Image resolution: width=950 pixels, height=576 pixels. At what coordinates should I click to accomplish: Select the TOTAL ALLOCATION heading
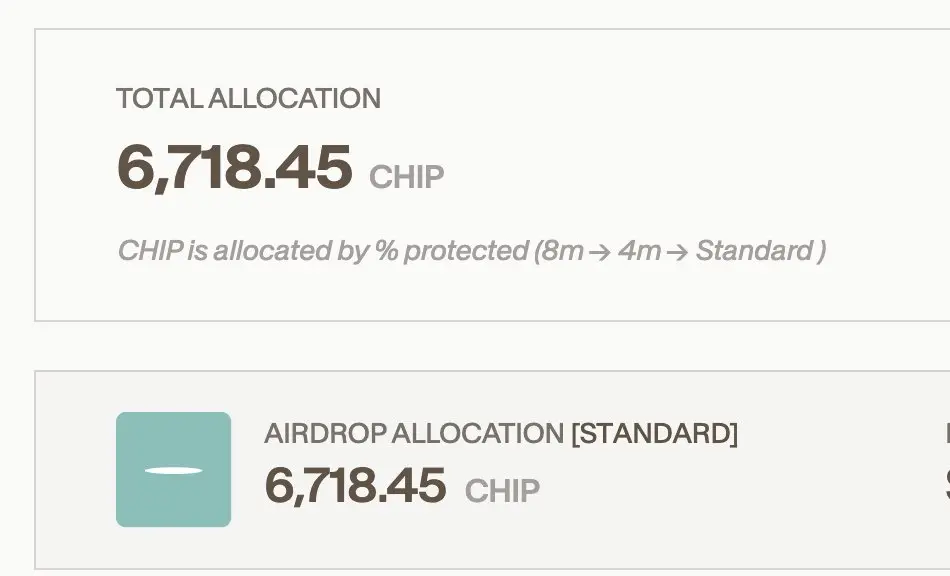[x=248, y=99]
